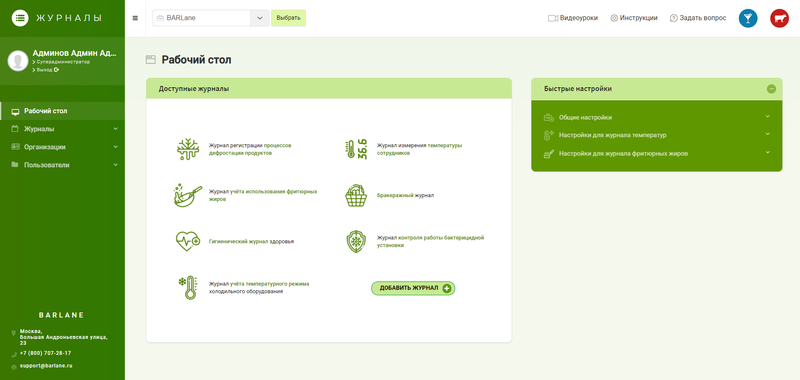The height and width of the screenshot is (380, 800).
Task: Click the support@barlane.ru email address
Action: 46,366
